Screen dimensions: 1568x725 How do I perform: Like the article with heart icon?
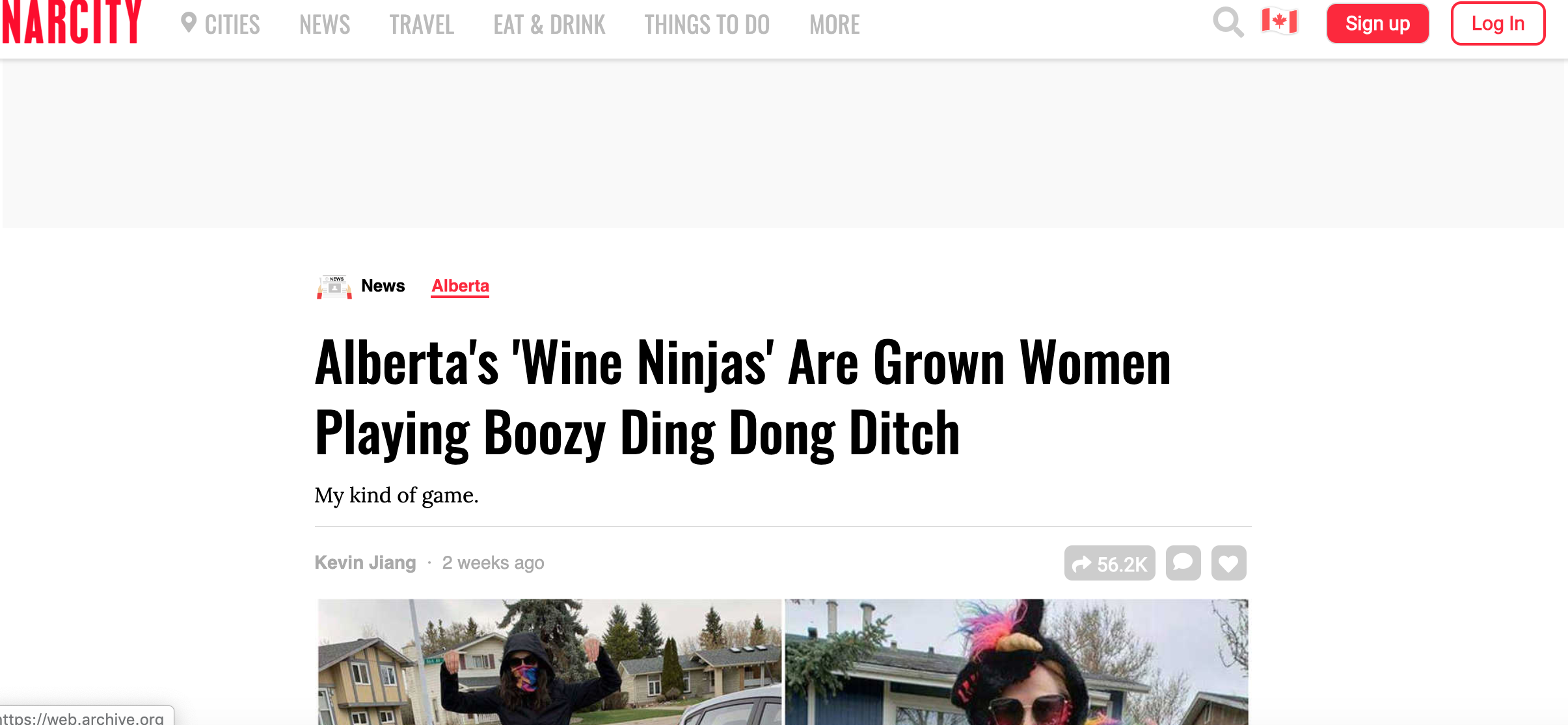(x=1228, y=563)
